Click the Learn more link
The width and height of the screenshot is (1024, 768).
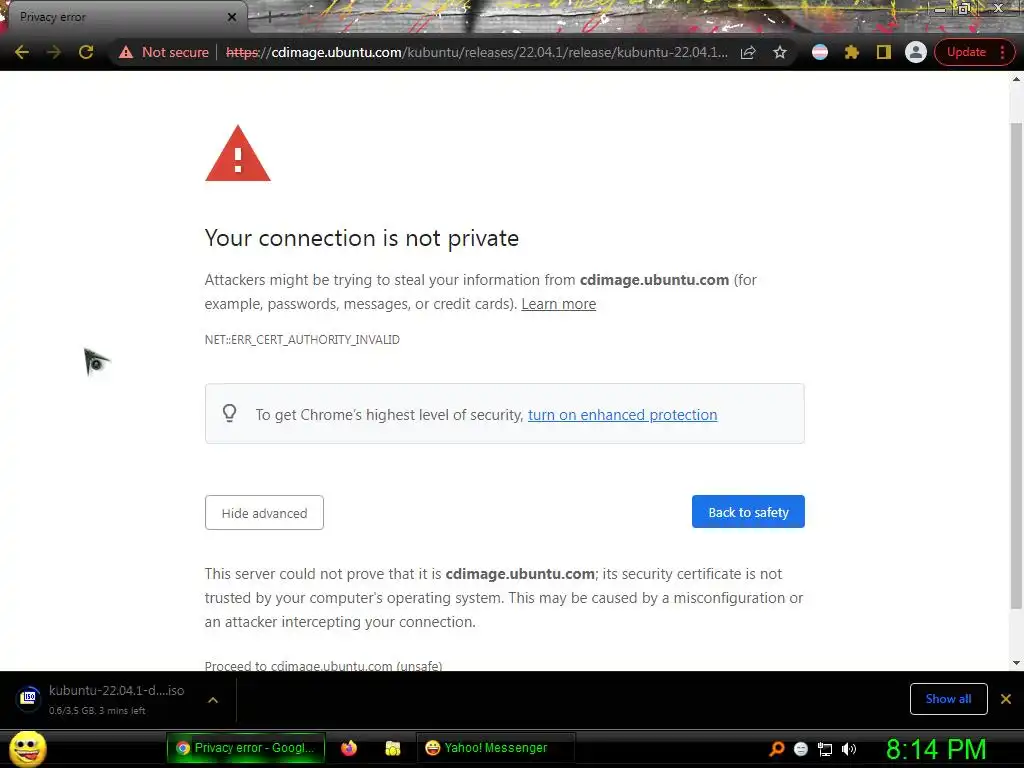558,304
